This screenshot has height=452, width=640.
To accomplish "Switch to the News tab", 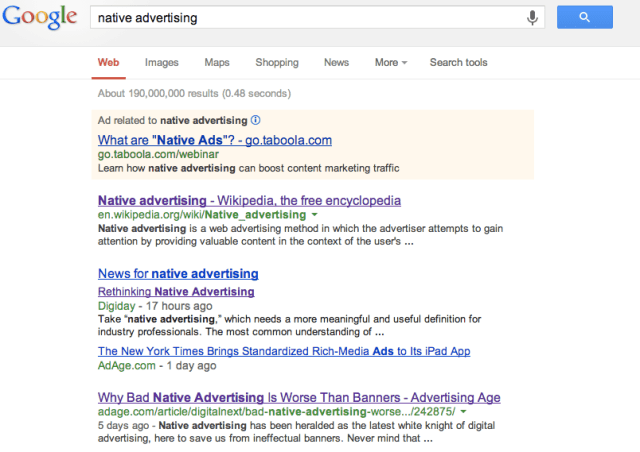I will pos(336,62).
